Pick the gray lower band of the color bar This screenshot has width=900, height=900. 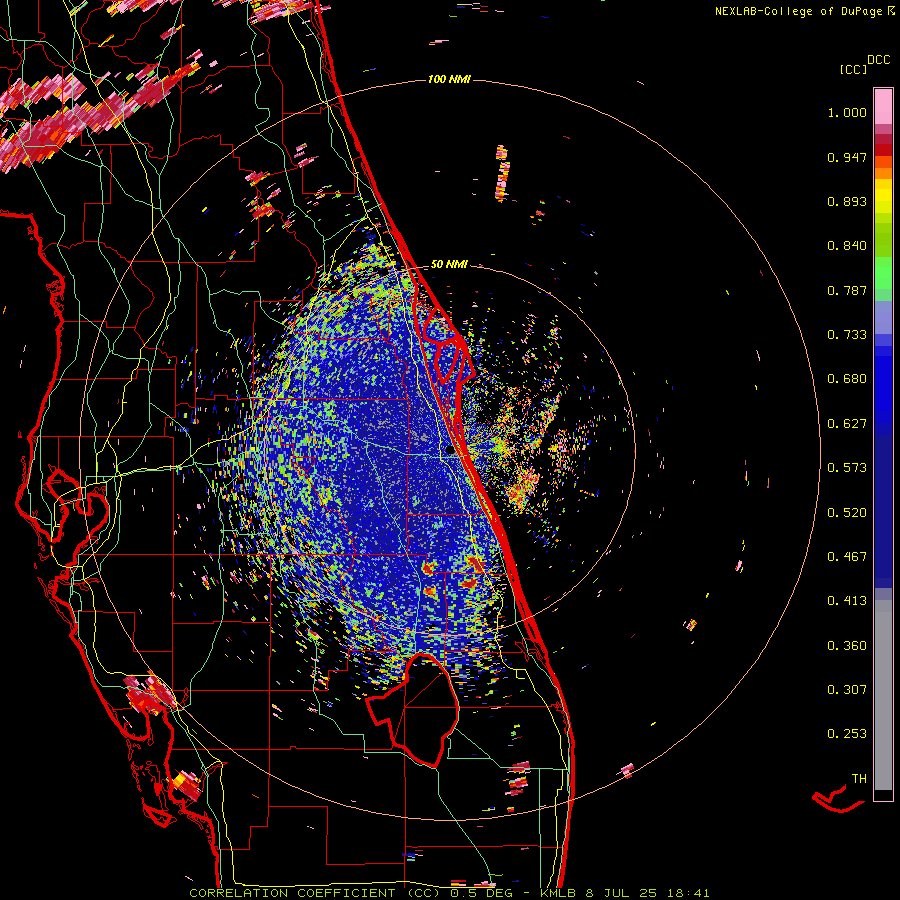(883, 695)
